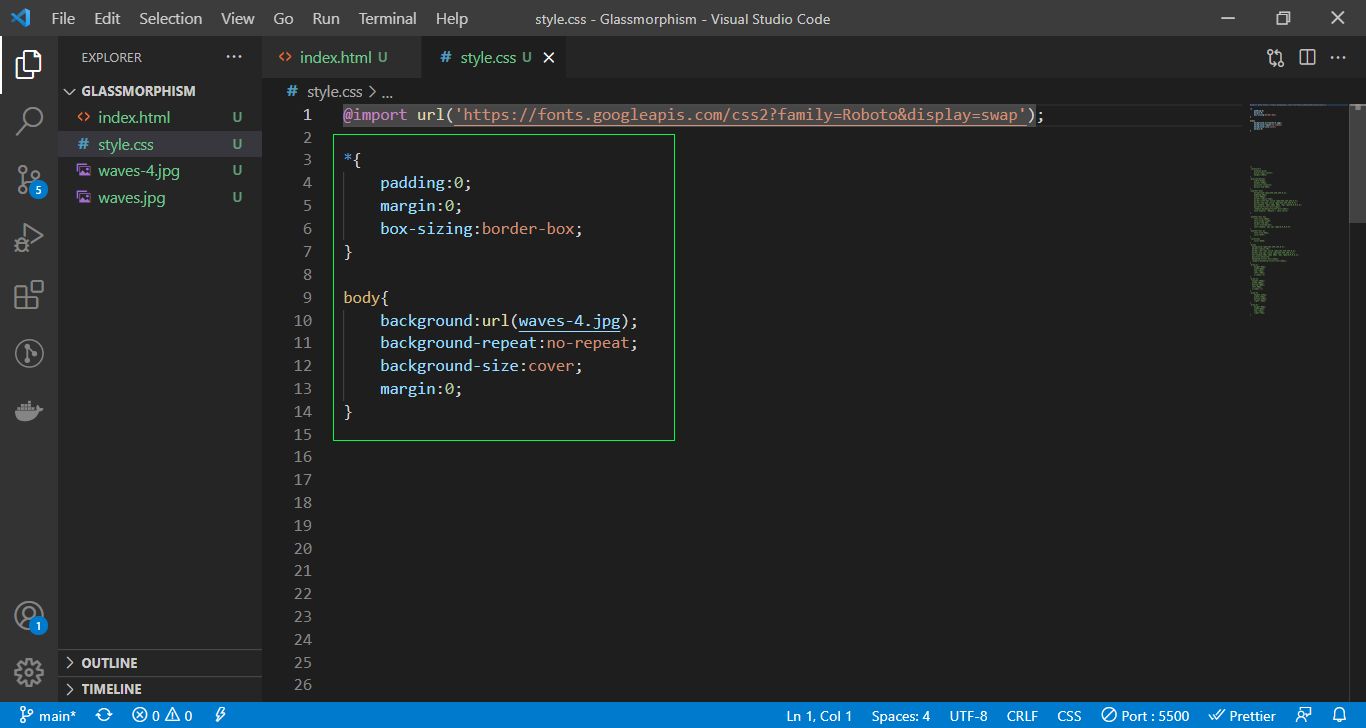Open the Explorer view in activity bar
This screenshot has height=728, width=1366.
(x=29, y=64)
